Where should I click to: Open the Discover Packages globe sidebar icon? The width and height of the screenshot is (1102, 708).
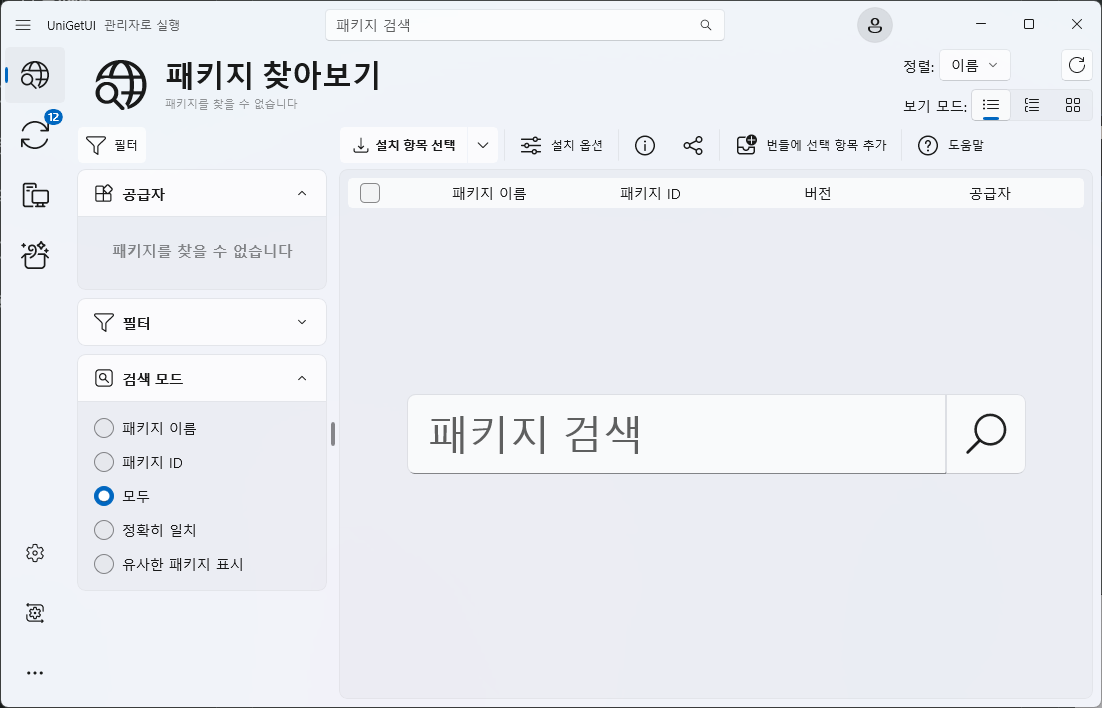35,75
